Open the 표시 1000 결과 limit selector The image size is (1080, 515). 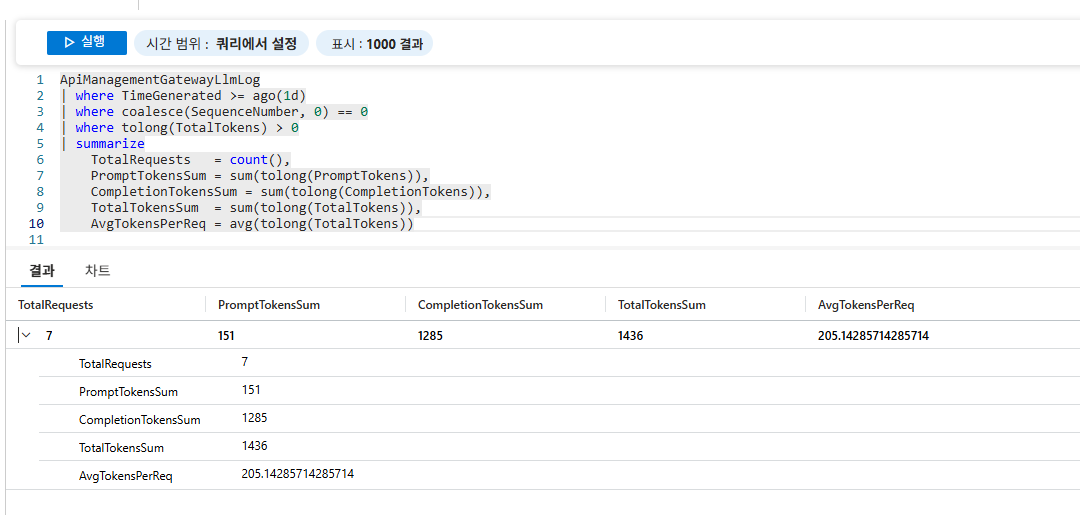point(376,44)
